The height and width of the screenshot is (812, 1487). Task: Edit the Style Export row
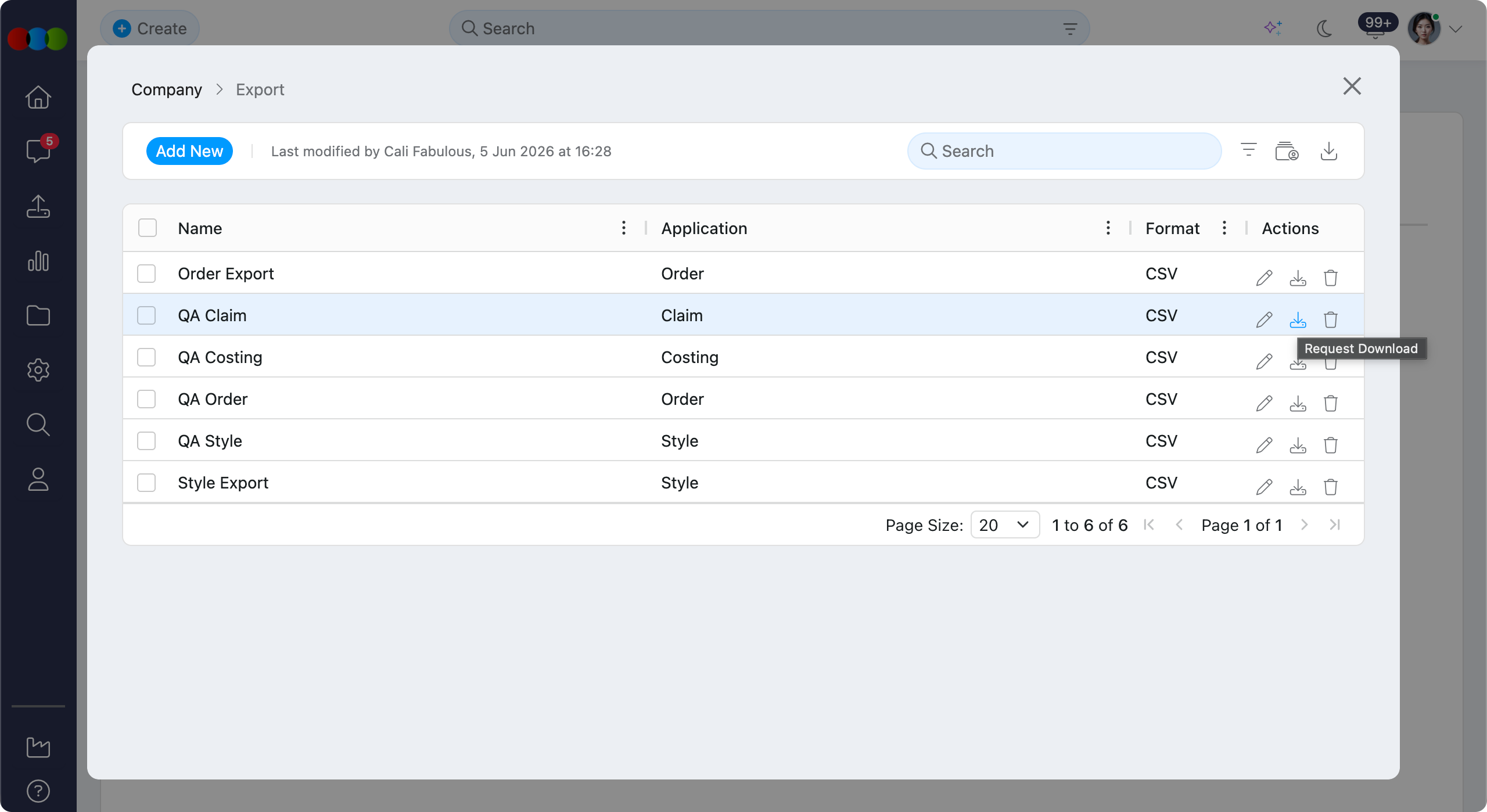coord(1265,487)
